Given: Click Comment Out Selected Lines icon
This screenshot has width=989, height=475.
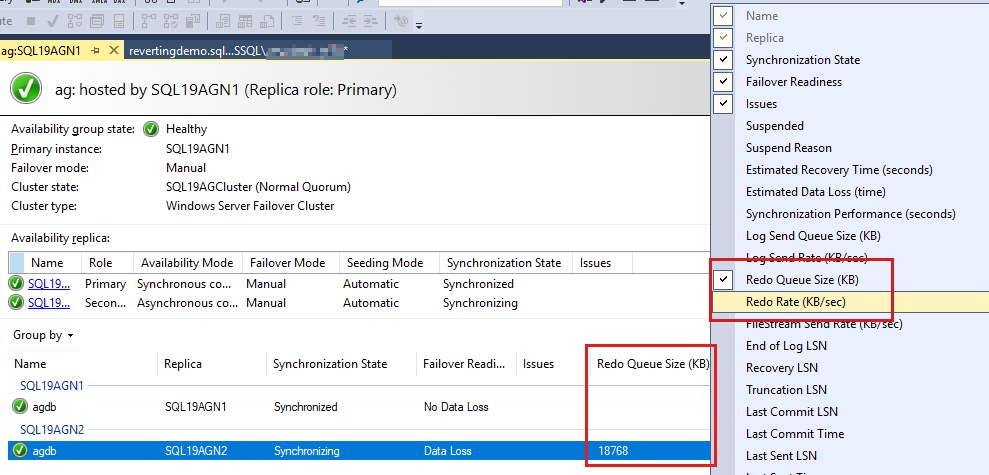Looking at the screenshot, I should (297, 21).
